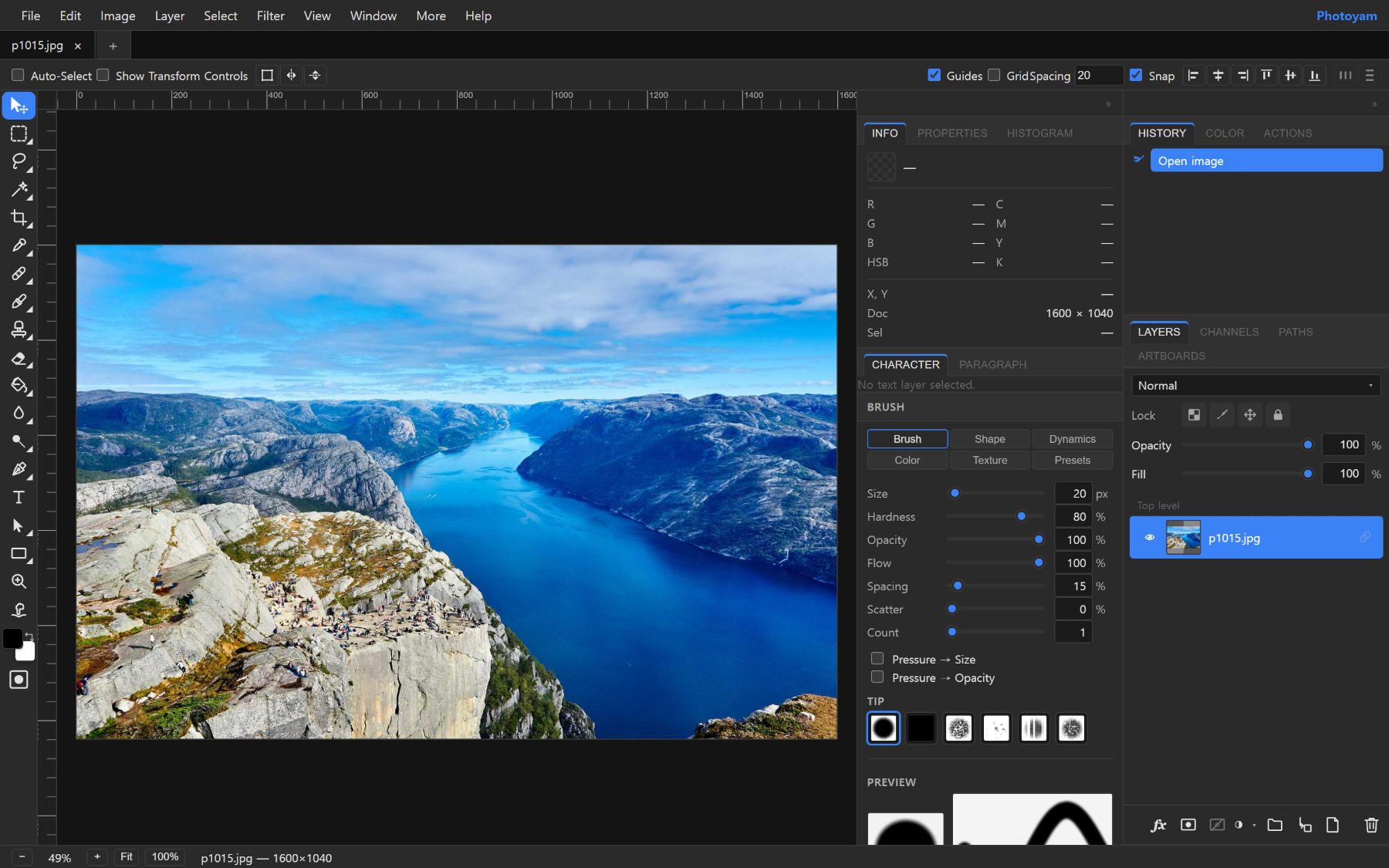Select the Blur drop tool
Screen dimensions: 1389x868
[19, 414]
